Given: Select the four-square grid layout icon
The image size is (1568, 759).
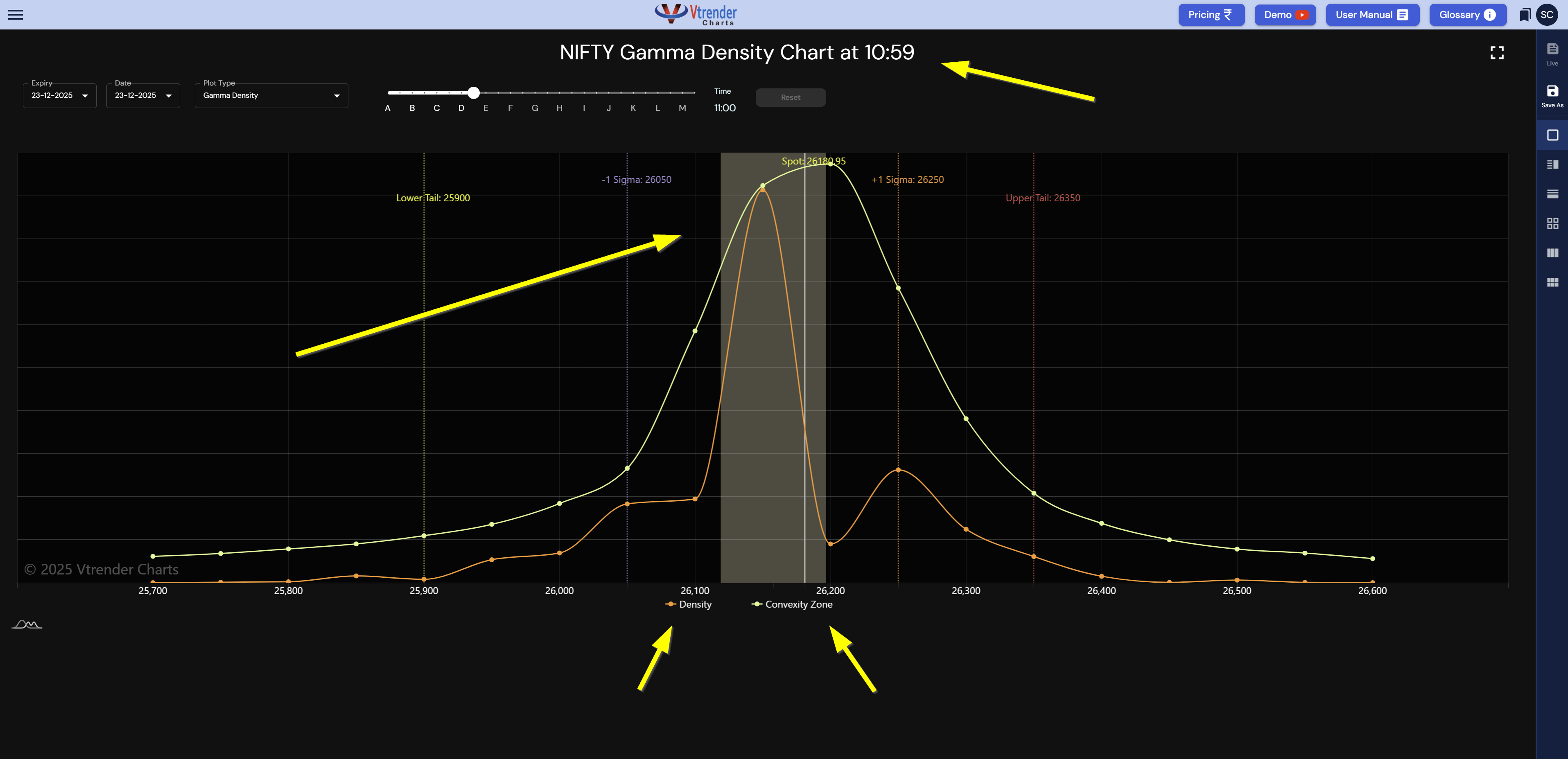Looking at the screenshot, I should [x=1552, y=223].
